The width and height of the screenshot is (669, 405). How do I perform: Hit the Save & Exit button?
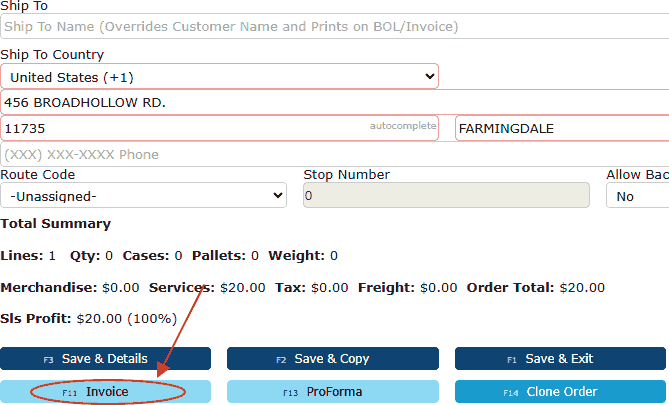[560, 359]
